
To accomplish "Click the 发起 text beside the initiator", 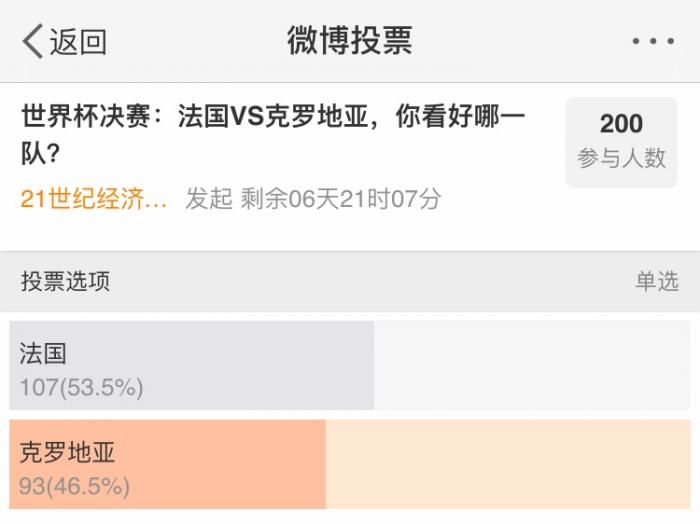I will pos(208,199).
